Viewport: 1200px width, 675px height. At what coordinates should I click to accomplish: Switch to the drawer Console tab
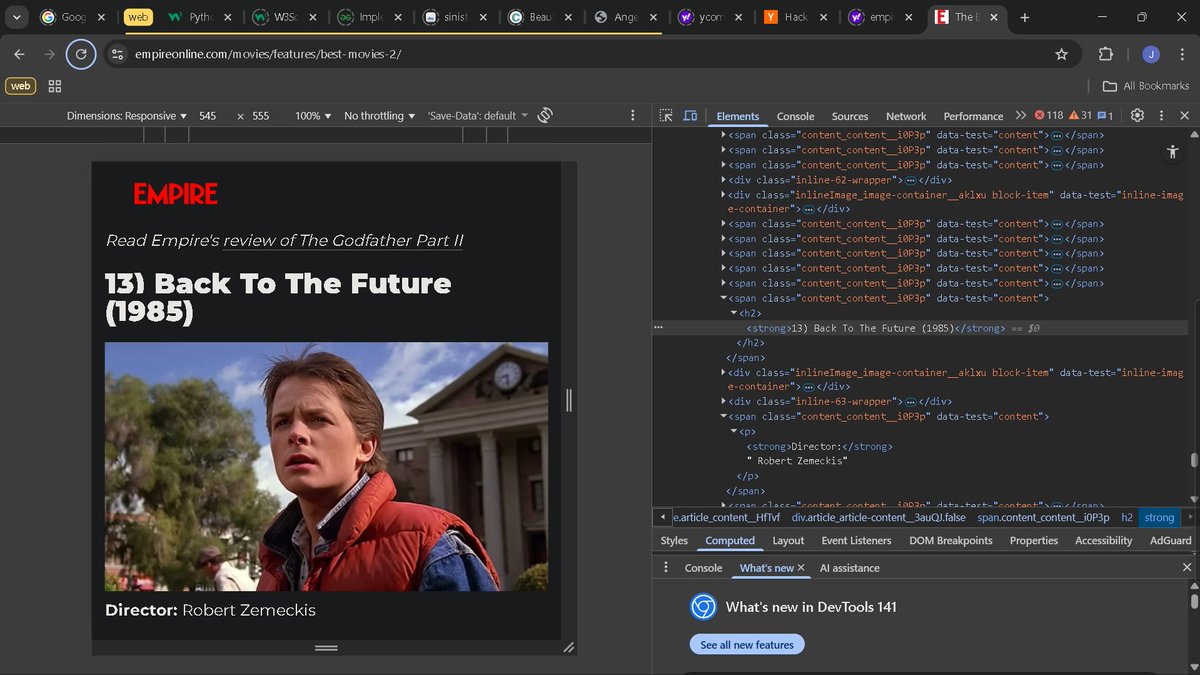(703, 568)
